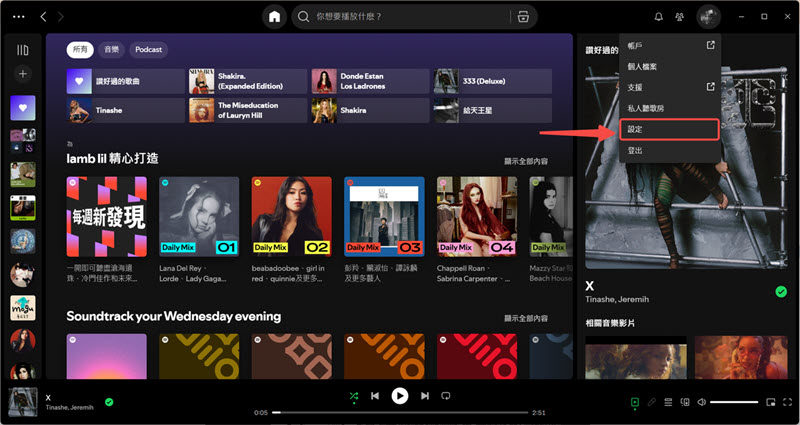Screen dimensions: 800x425
Task: Go forward with the right arrow
Action: coord(61,17)
